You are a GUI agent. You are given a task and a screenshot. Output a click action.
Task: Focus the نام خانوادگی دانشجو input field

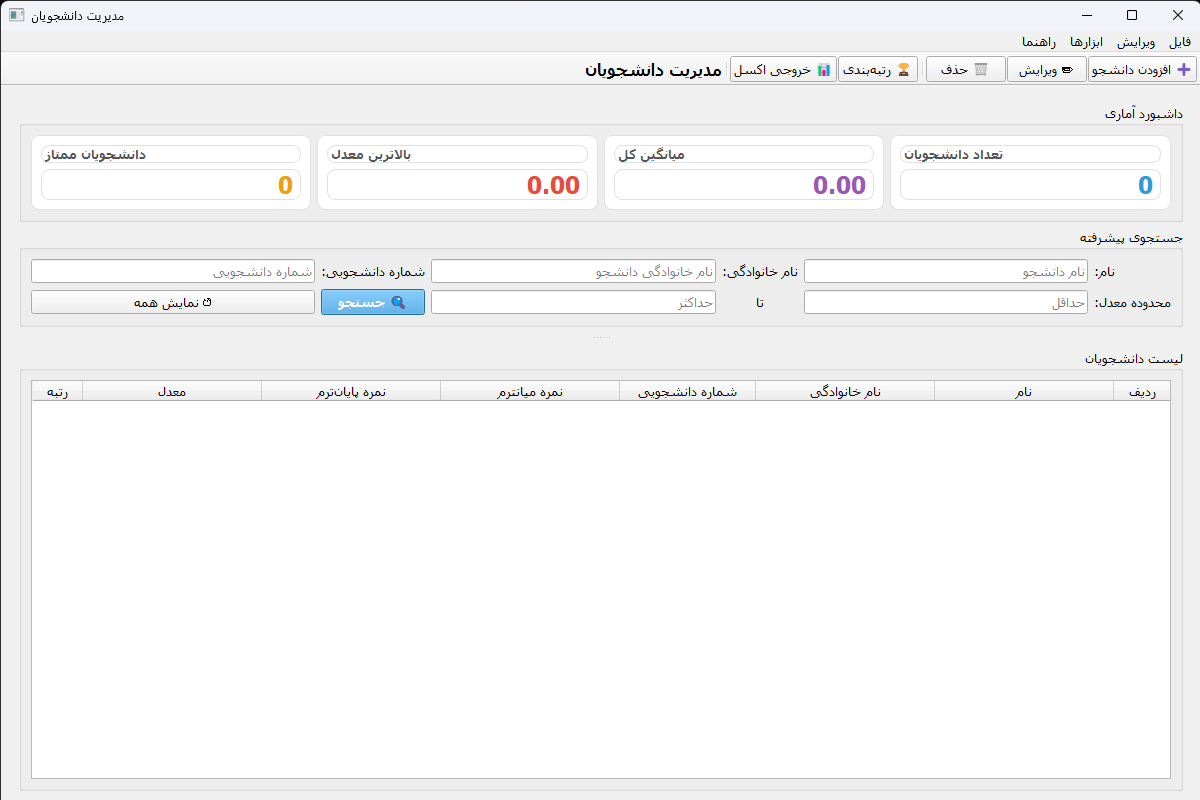(573, 272)
